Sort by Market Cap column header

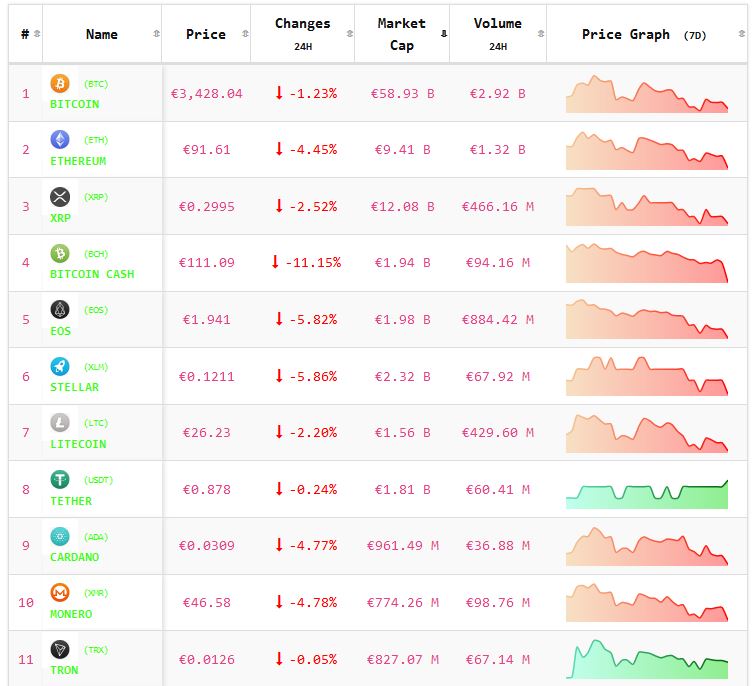[x=401, y=34]
